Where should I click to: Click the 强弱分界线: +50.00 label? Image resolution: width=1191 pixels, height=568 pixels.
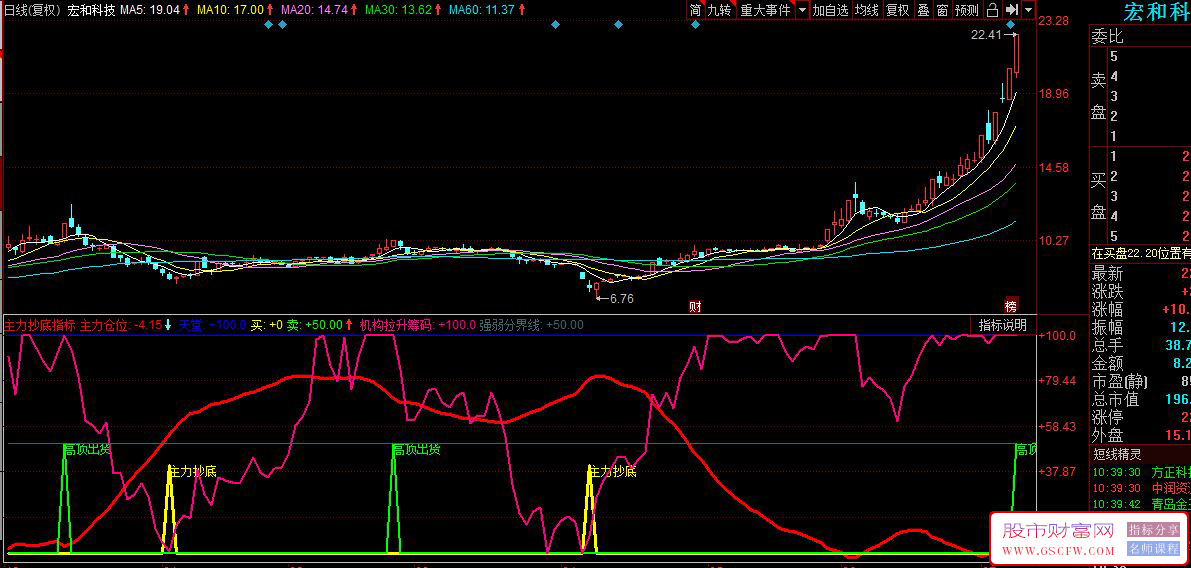click(532, 325)
